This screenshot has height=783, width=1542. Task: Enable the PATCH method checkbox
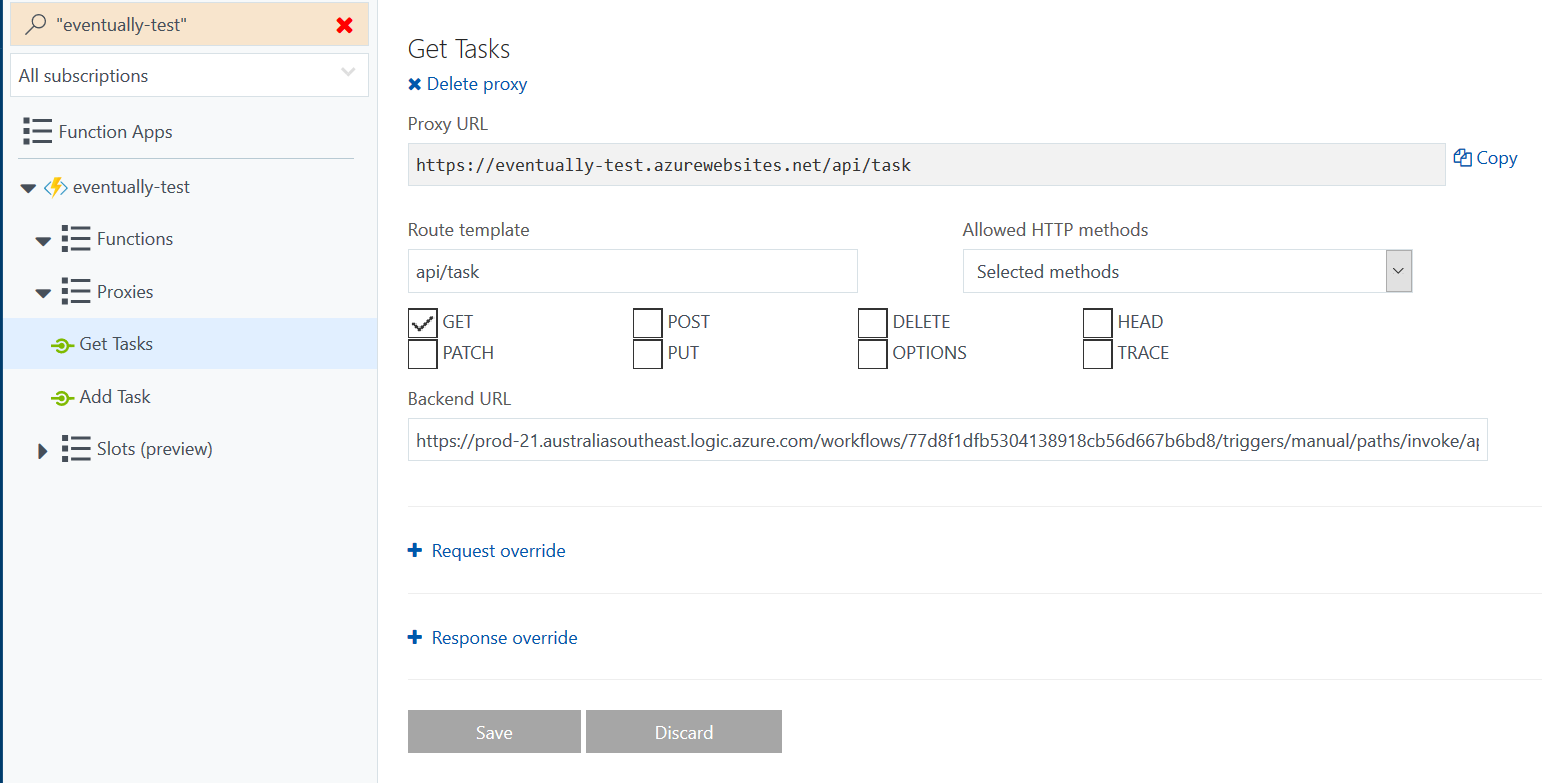tap(423, 354)
